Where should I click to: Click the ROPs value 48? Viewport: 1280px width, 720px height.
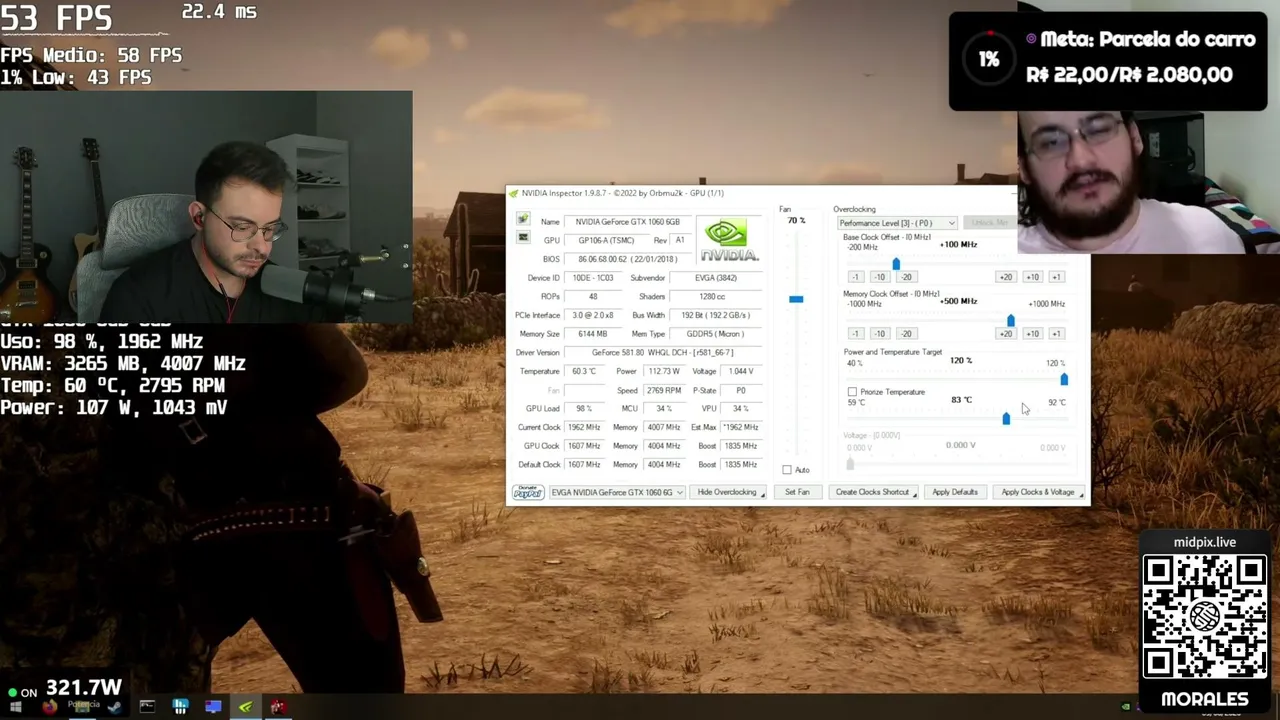tap(593, 296)
